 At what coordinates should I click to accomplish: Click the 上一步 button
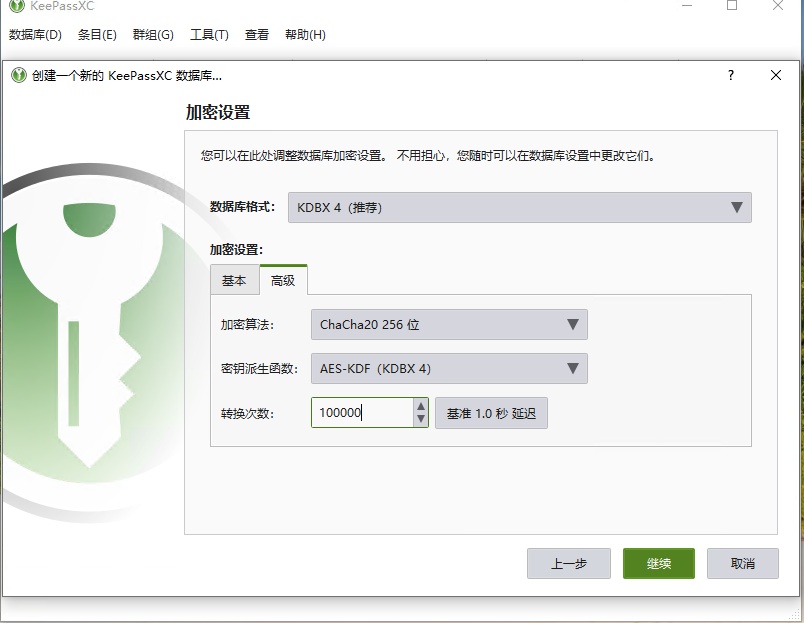568,563
